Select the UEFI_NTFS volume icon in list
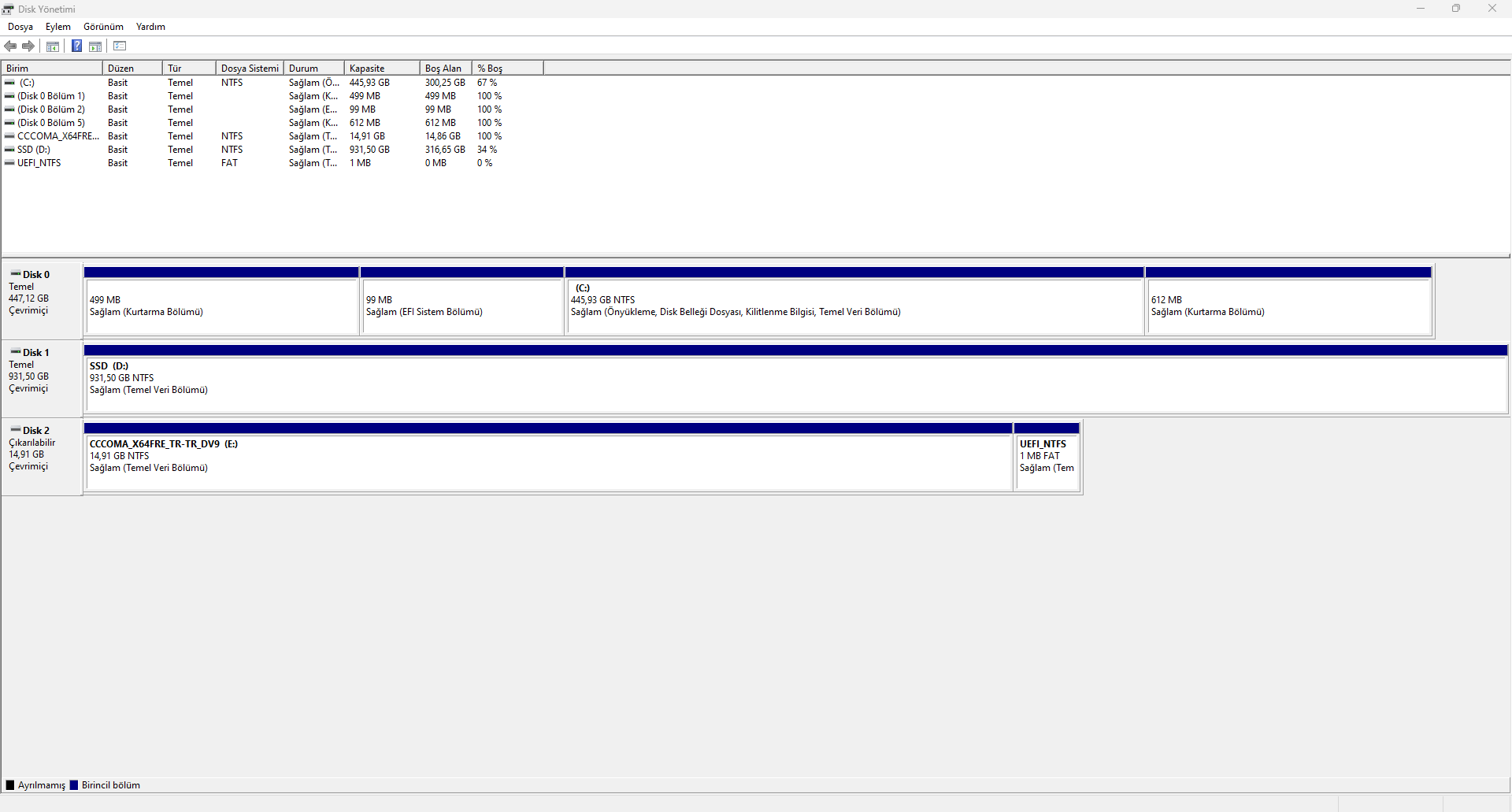This screenshot has width=1512, height=812. point(9,163)
